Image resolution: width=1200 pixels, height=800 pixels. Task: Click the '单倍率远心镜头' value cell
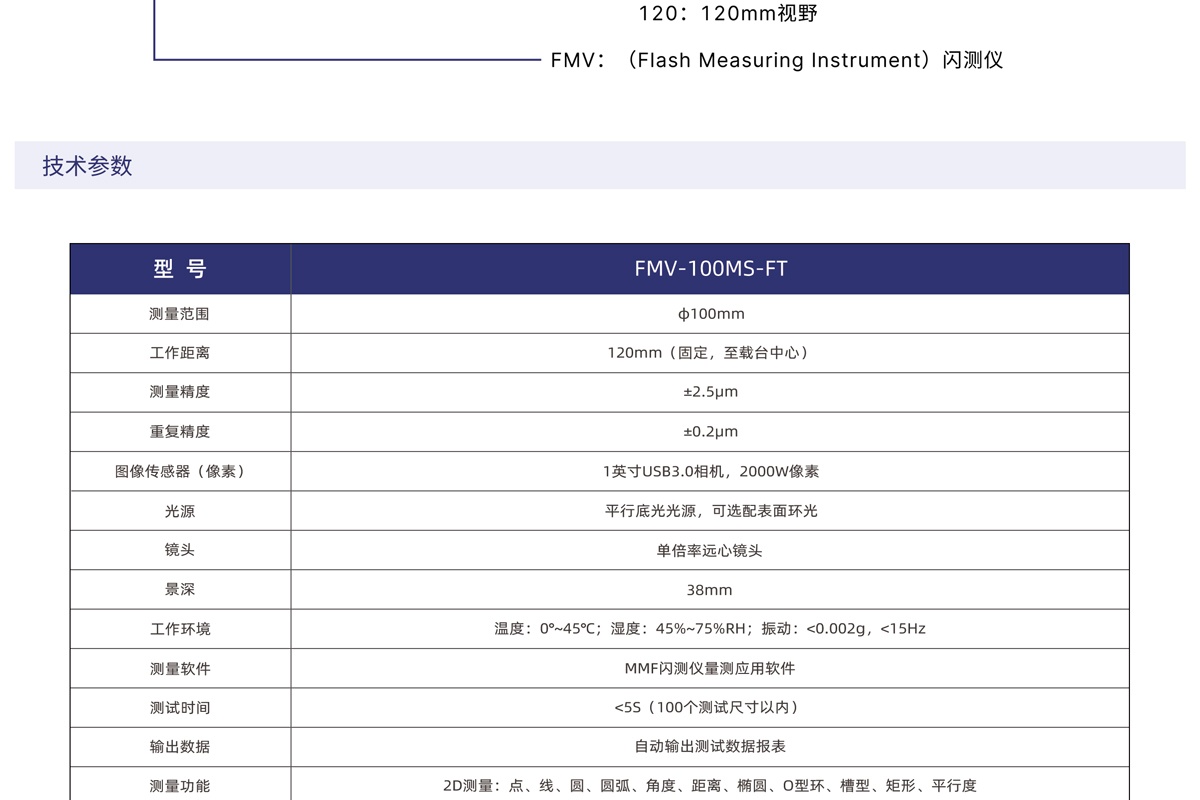pos(710,551)
